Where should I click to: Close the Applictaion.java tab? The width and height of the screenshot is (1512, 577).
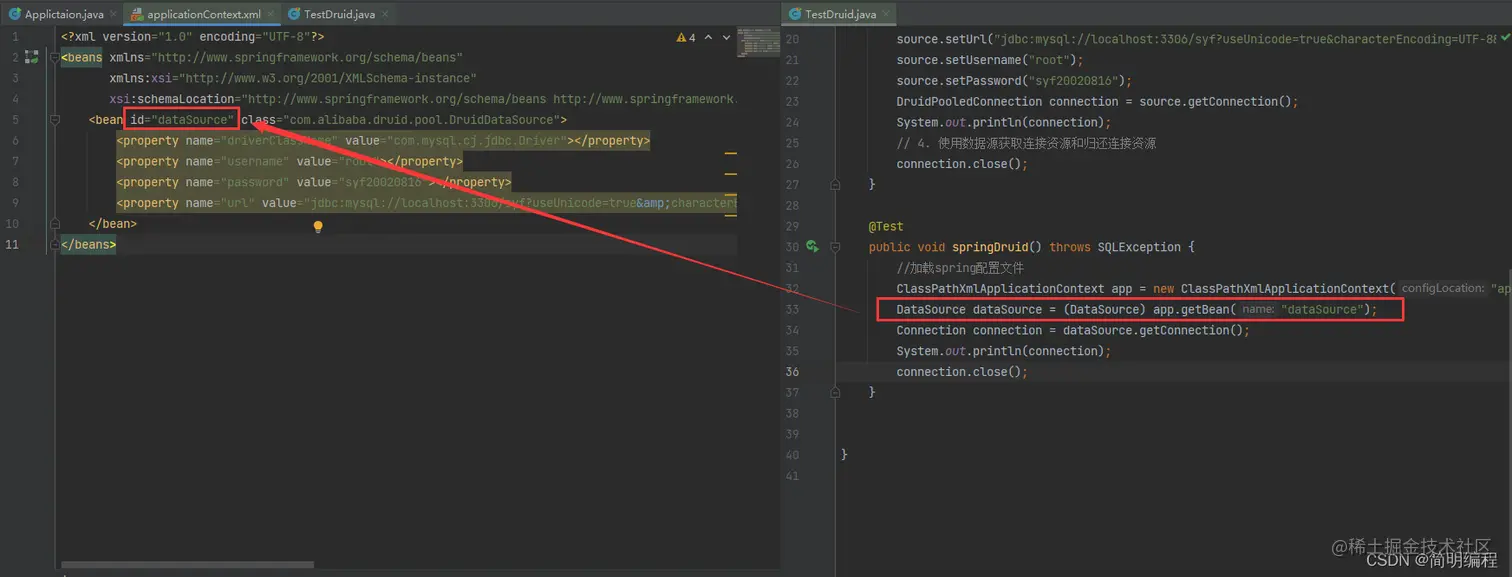pyautogui.click(x=111, y=15)
